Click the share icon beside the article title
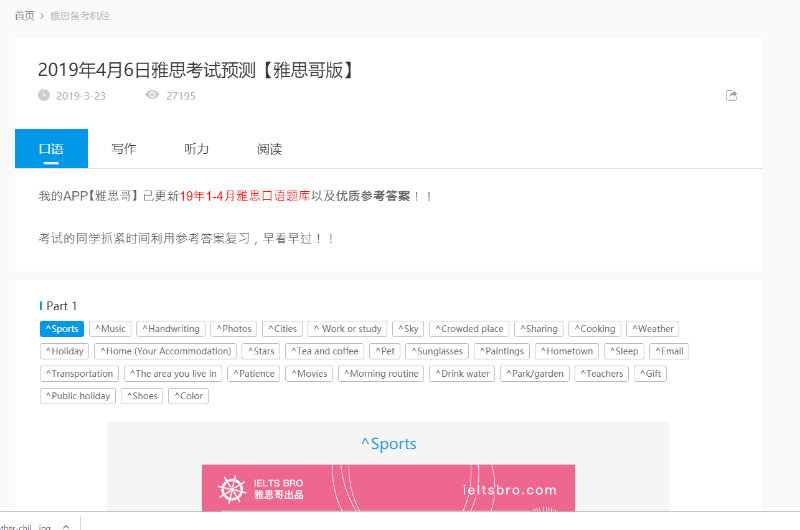The height and width of the screenshot is (530, 800). click(x=731, y=95)
